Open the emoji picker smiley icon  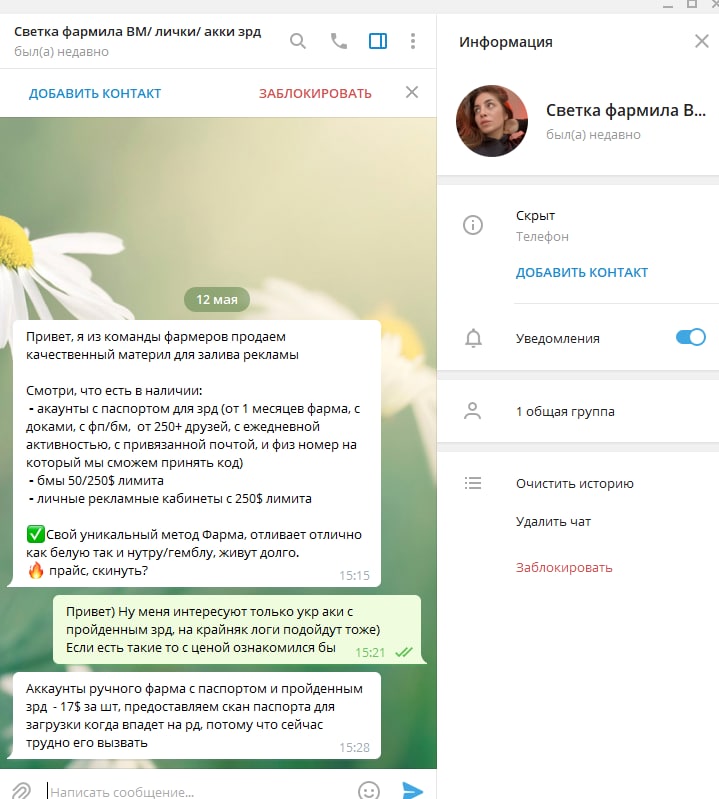point(368,791)
